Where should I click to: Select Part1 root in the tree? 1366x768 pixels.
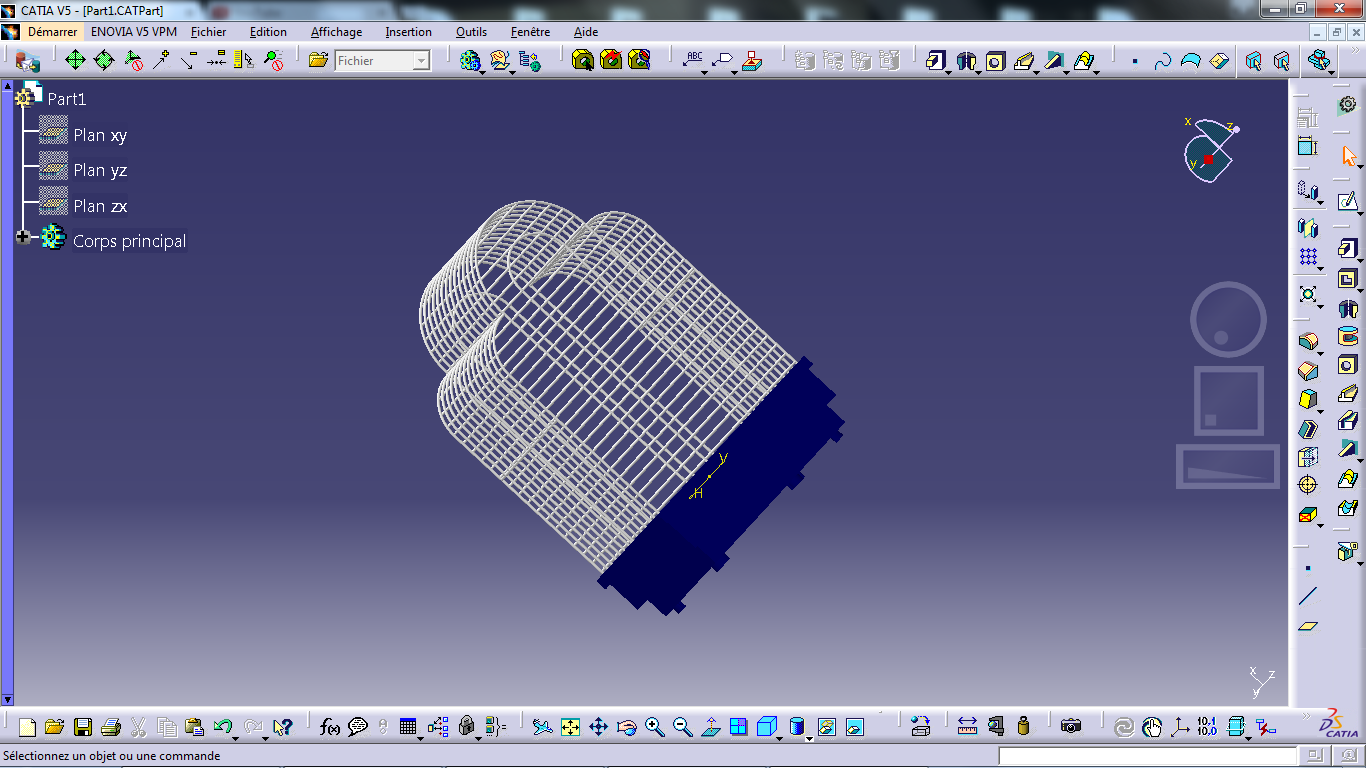(66, 99)
